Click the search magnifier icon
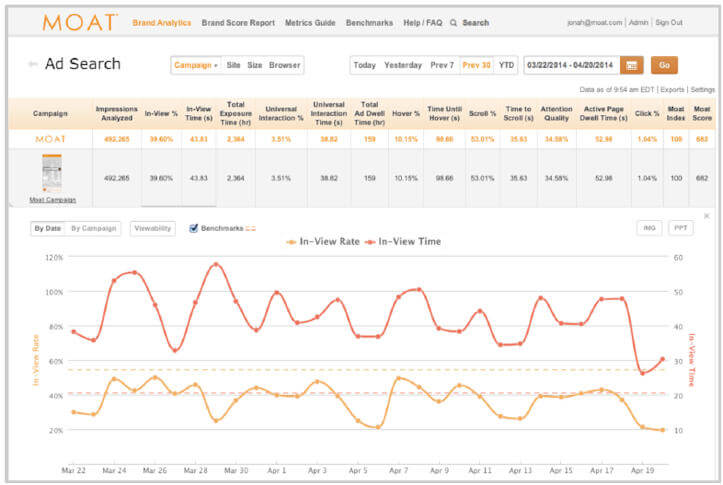Screen dimensions: 723x485 pos(453,23)
